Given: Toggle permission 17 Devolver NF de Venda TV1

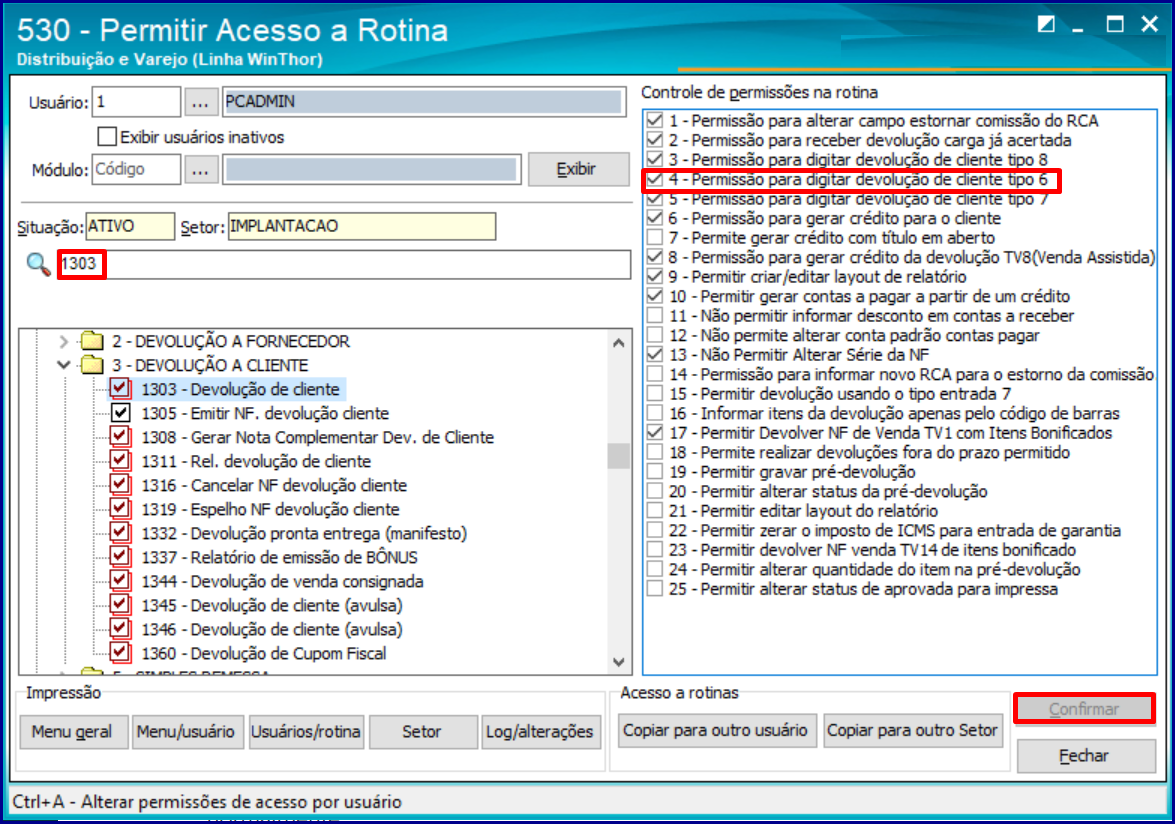Looking at the screenshot, I should (x=655, y=432).
